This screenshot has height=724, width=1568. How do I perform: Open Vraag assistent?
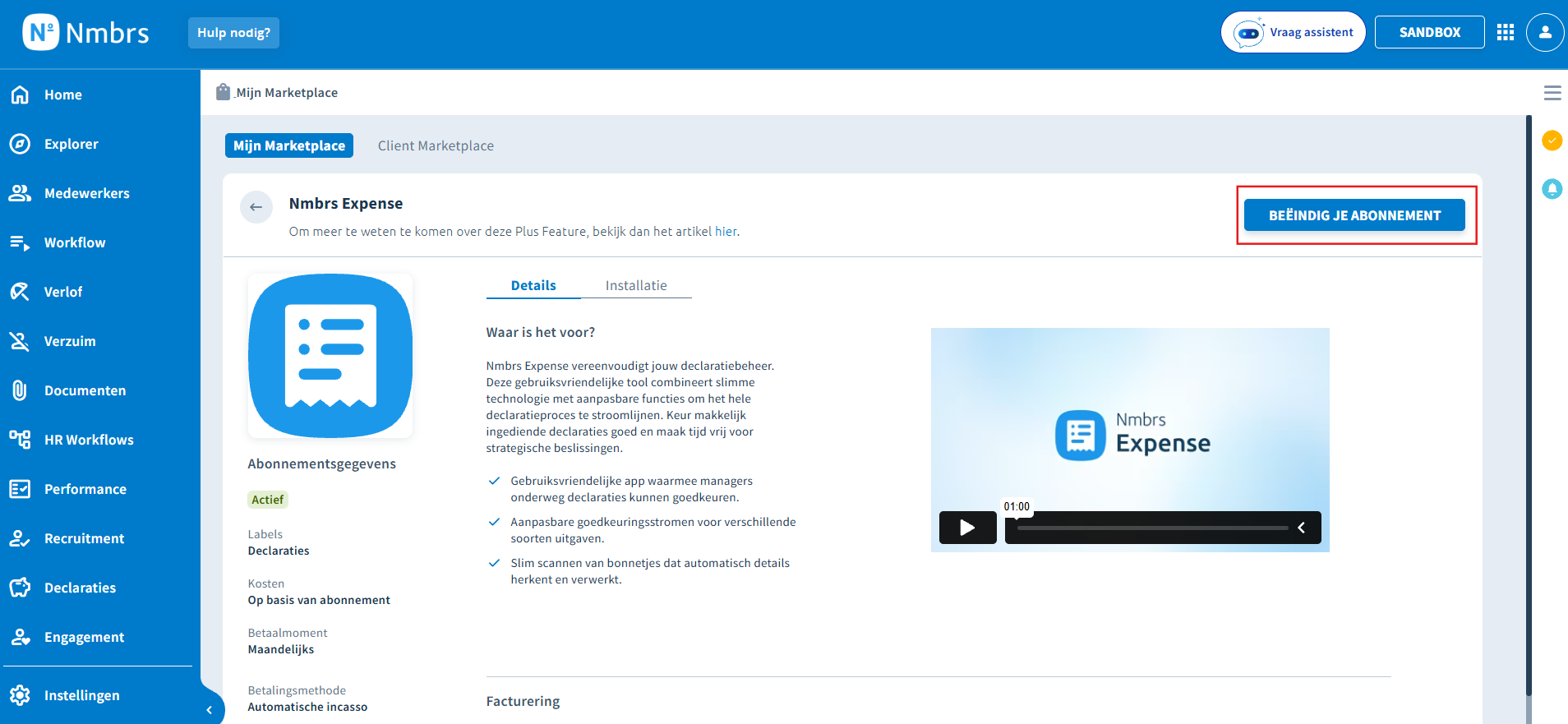[x=1294, y=33]
